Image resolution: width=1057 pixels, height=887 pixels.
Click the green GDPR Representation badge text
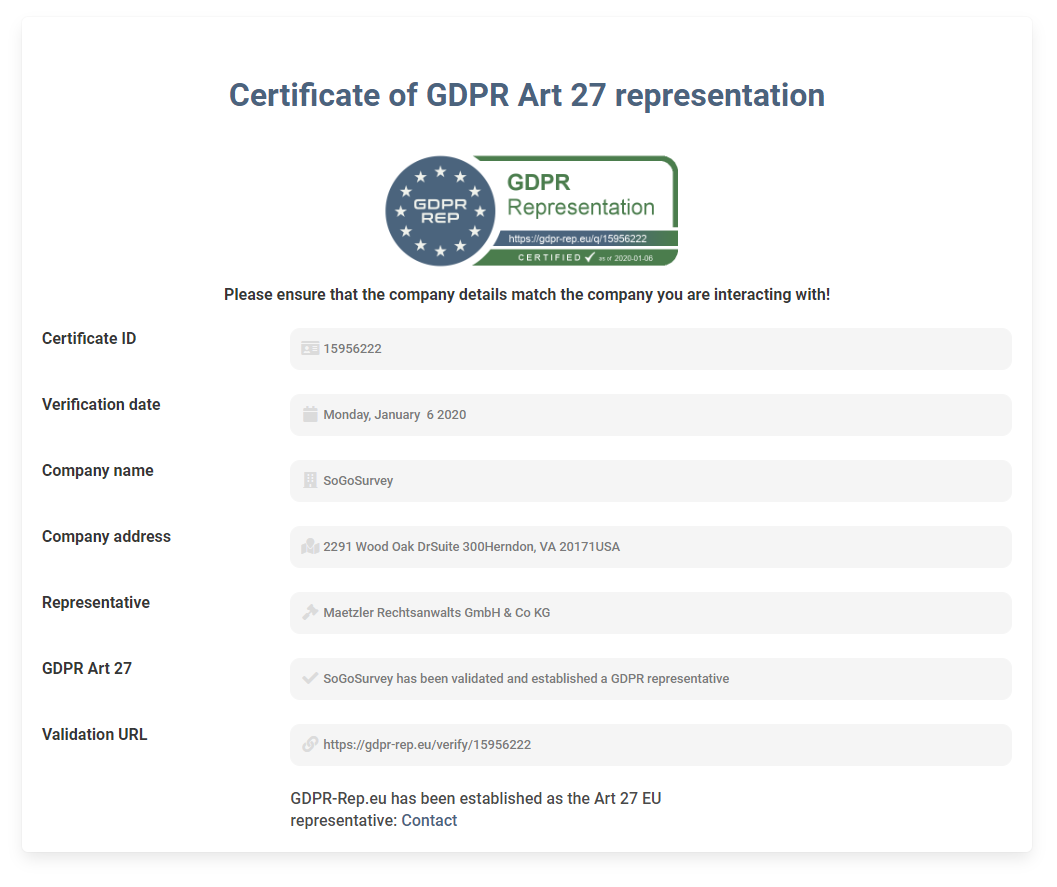(x=580, y=196)
